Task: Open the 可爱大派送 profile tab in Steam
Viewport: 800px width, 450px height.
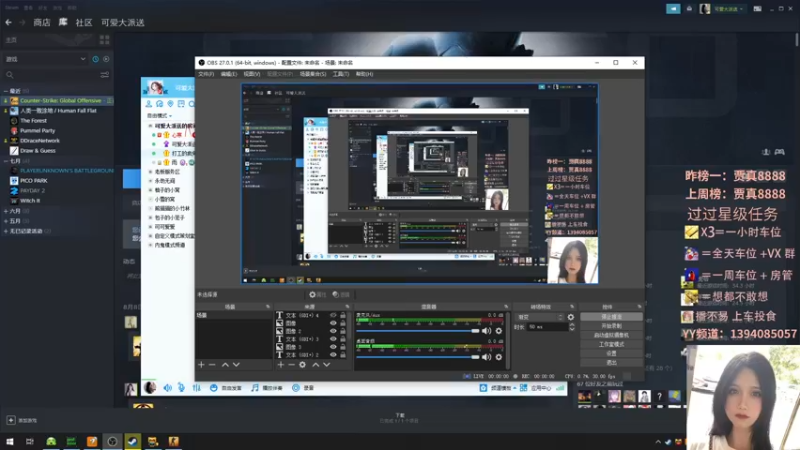Action: pyautogui.click(x=122, y=22)
